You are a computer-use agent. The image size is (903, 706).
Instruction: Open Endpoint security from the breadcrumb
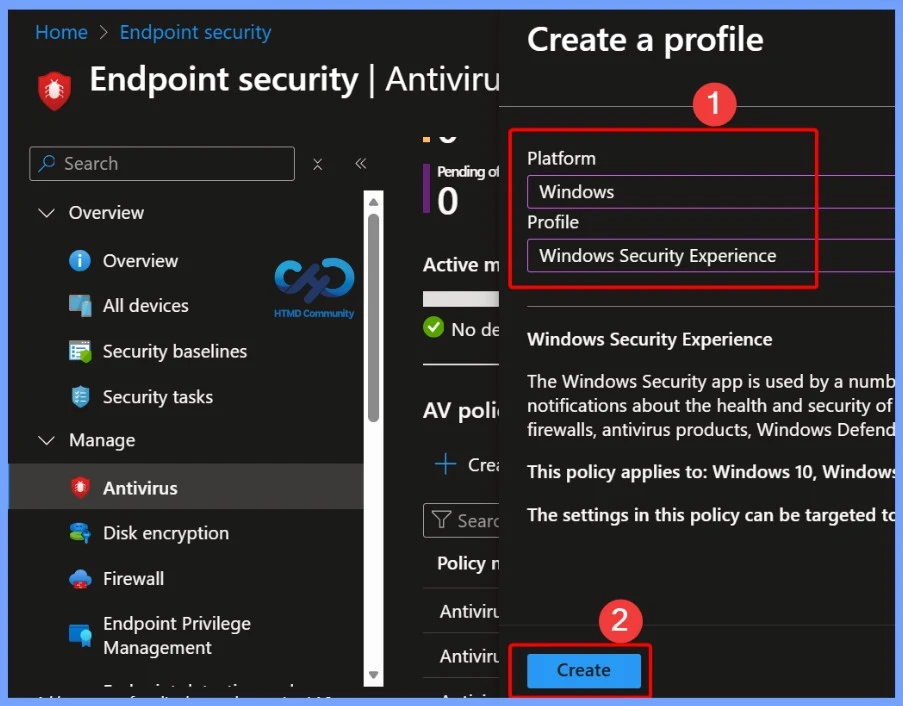(x=195, y=32)
